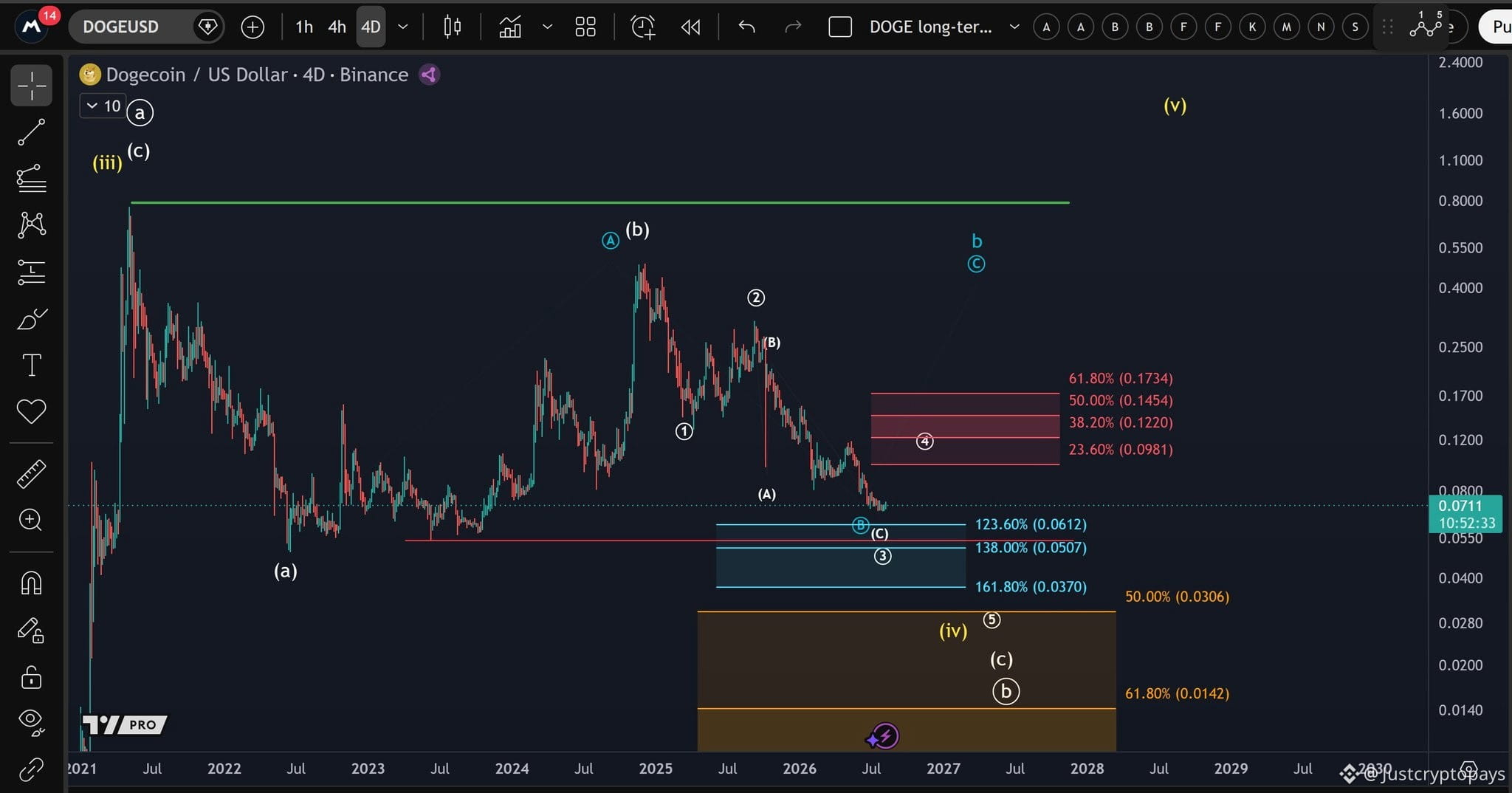Click the chain link icon in left toolbar
The width and height of the screenshot is (1512, 793).
pos(31,769)
